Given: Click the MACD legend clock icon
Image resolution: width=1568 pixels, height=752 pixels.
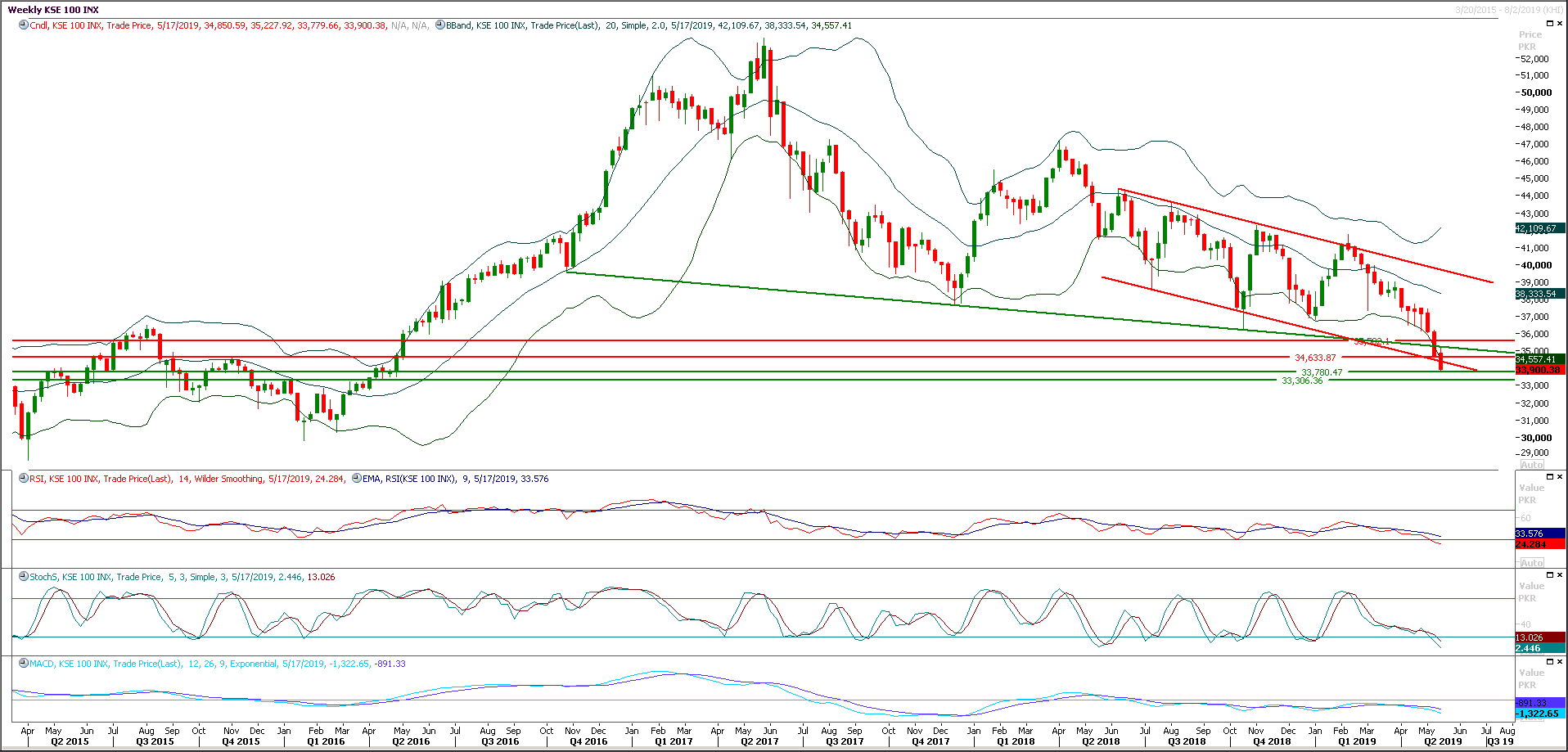Looking at the screenshot, I should (x=22, y=664).
